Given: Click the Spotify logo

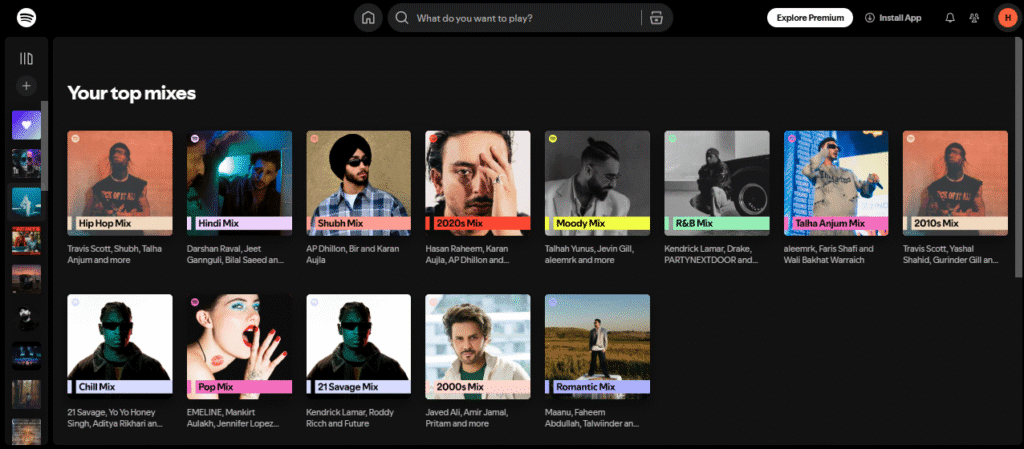Looking at the screenshot, I should [26, 18].
